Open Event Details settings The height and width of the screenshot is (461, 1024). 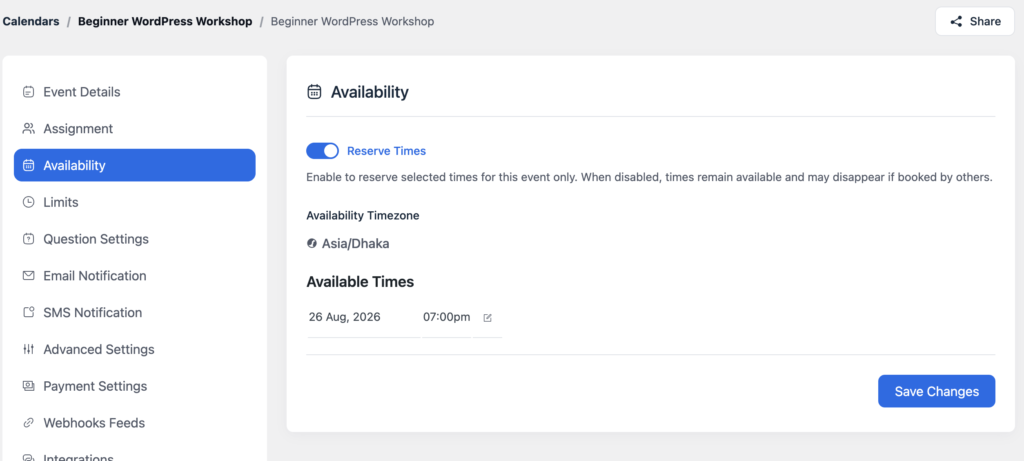(x=135, y=92)
